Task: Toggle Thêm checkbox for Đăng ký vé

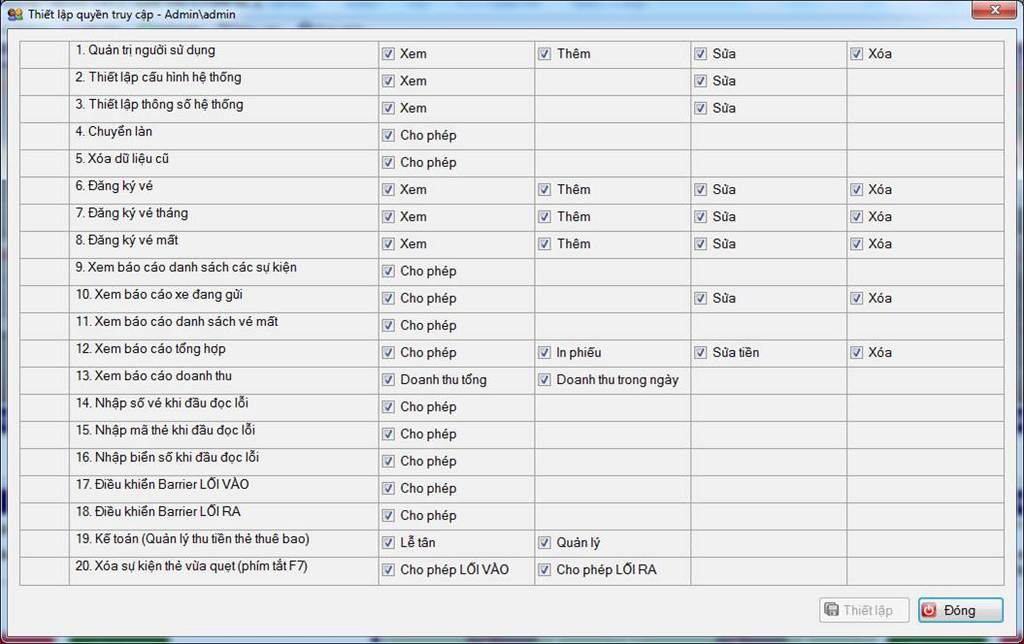Action: [545, 190]
